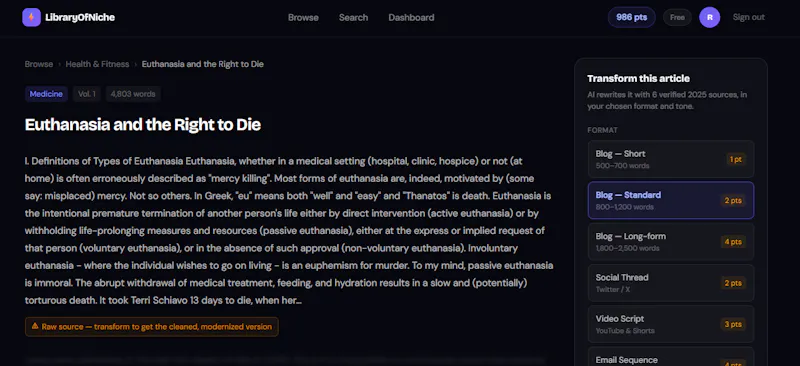Click the 1 pt cost badge

(735, 159)
